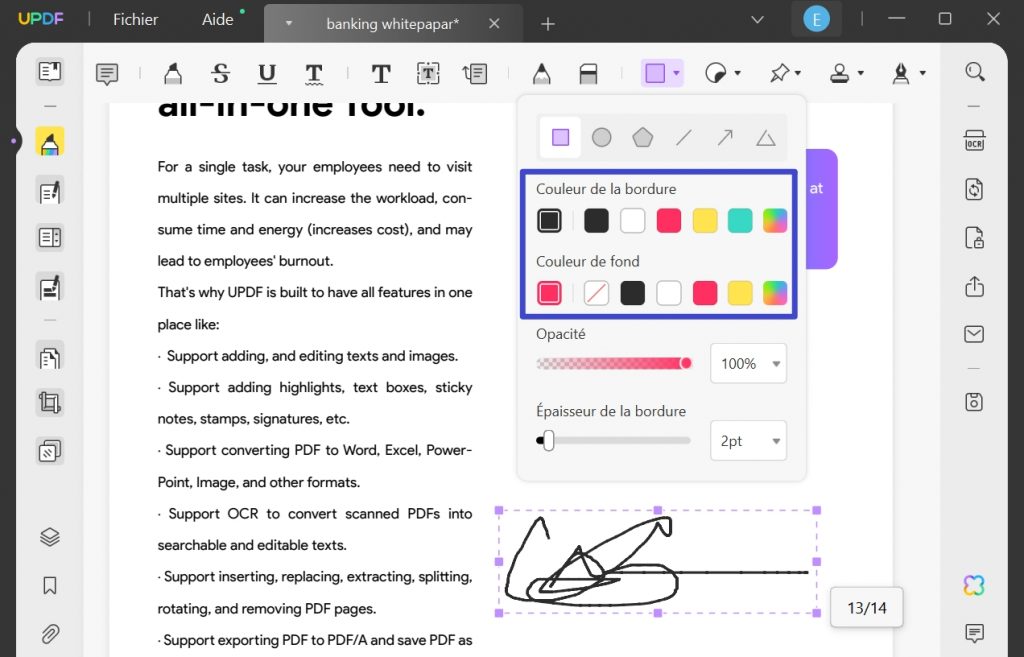This screenshot has width=1024, height=657.
Task: Open the 100% opacity dropdown
Action: pos(748,364)
